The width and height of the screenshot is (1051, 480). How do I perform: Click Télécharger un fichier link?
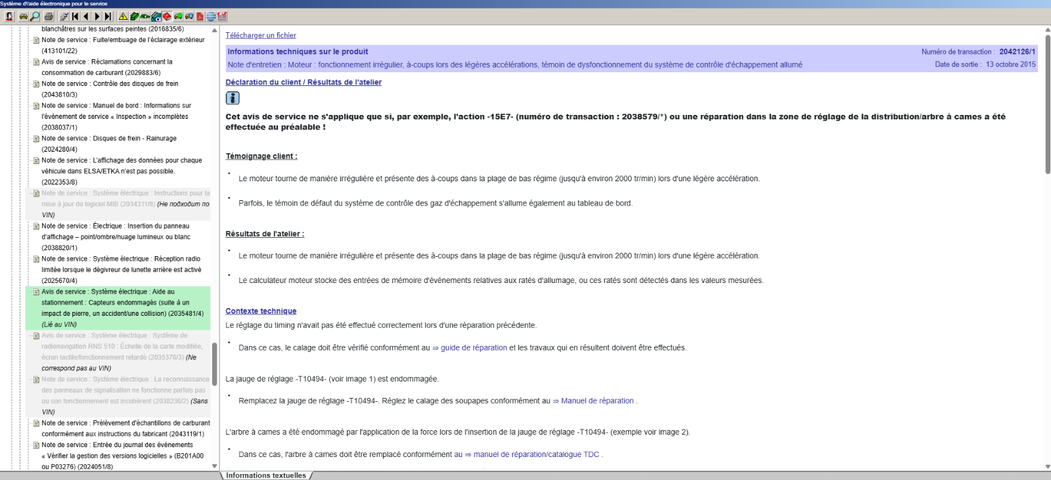pyautogui.click(x=260, y=35)
